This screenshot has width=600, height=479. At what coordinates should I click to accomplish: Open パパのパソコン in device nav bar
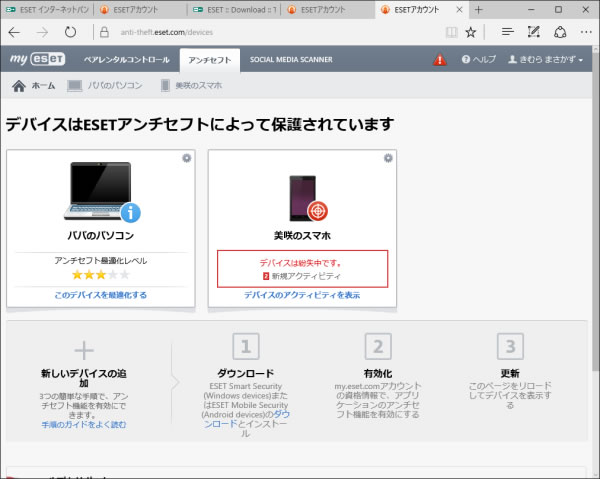[105, 85]
